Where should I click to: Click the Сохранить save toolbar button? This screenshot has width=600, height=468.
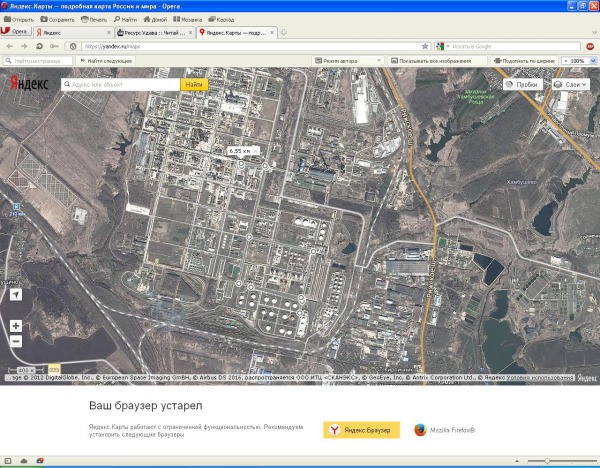pyautogui.click(x=57, y=19)
